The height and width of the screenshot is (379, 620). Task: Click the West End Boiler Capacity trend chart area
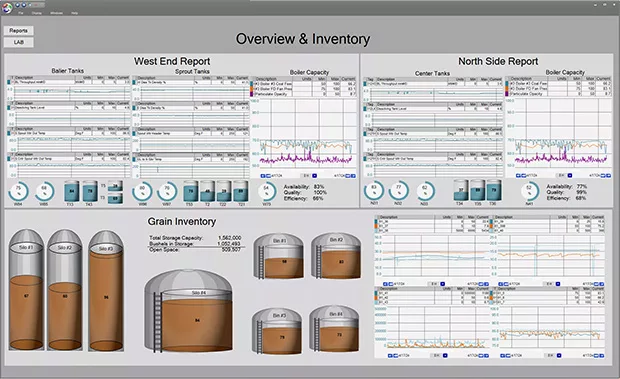click(x=304, y=133)
